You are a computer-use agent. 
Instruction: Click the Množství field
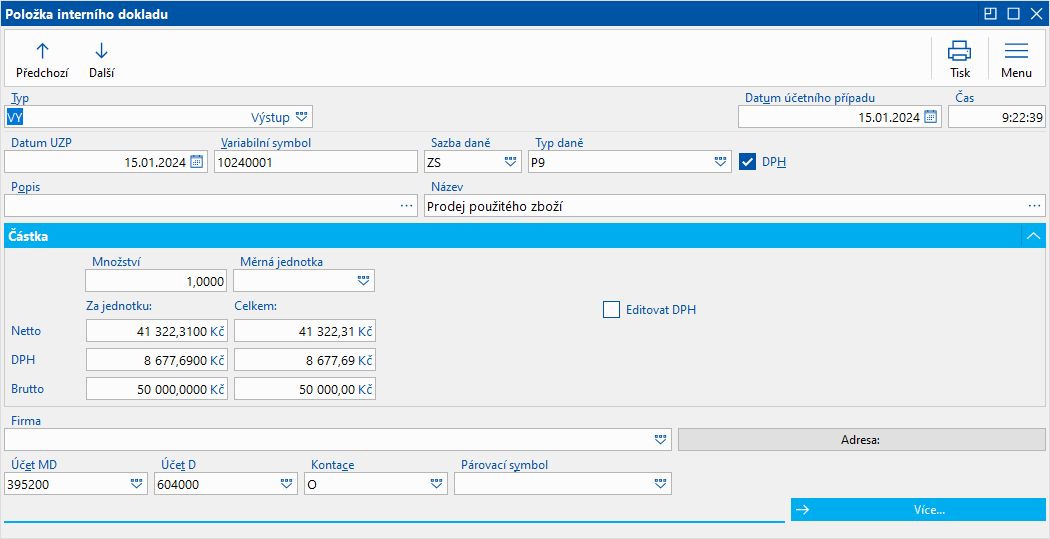tap(157, 281)
